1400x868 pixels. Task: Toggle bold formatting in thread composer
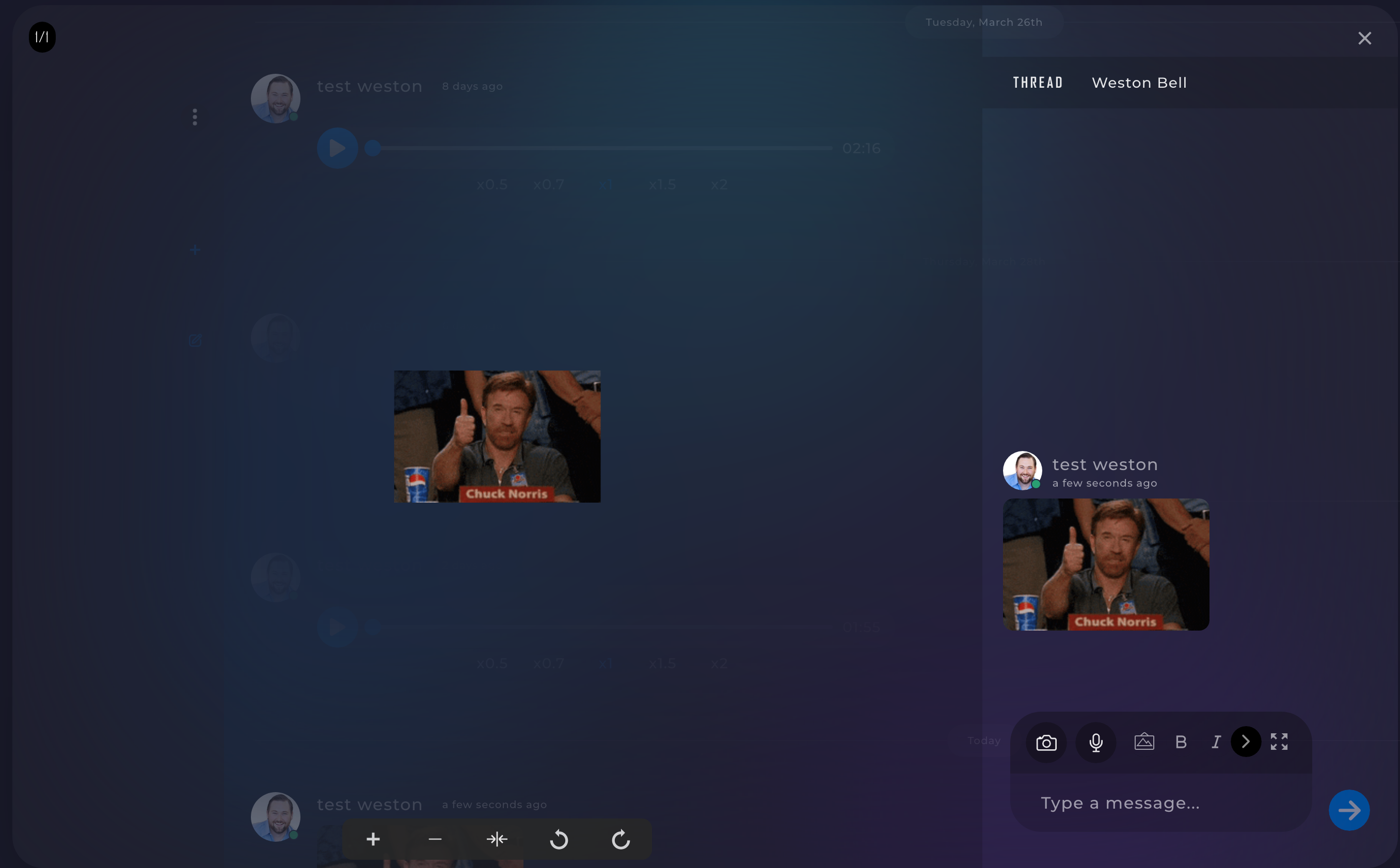click(1181, 742)
